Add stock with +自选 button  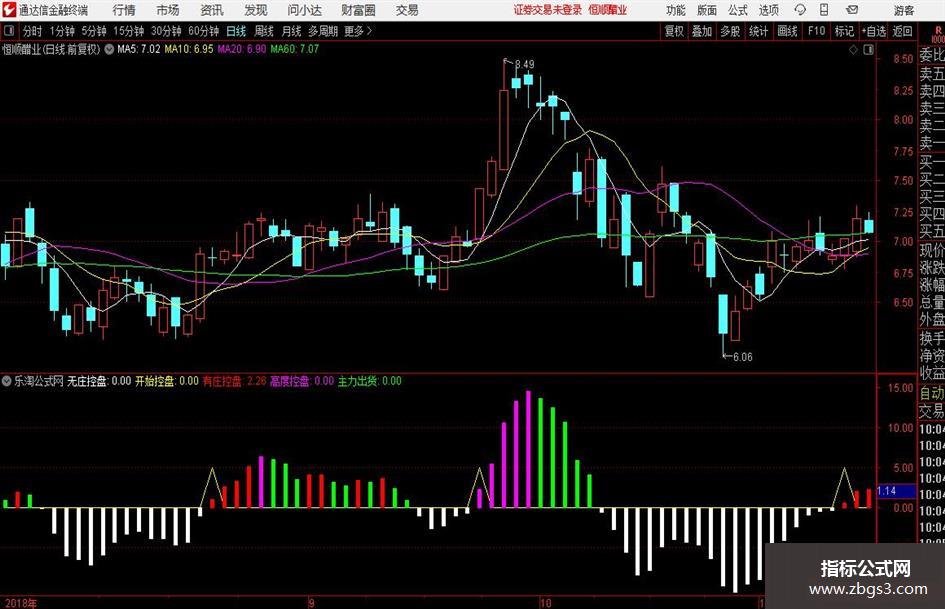click(874, 31)
